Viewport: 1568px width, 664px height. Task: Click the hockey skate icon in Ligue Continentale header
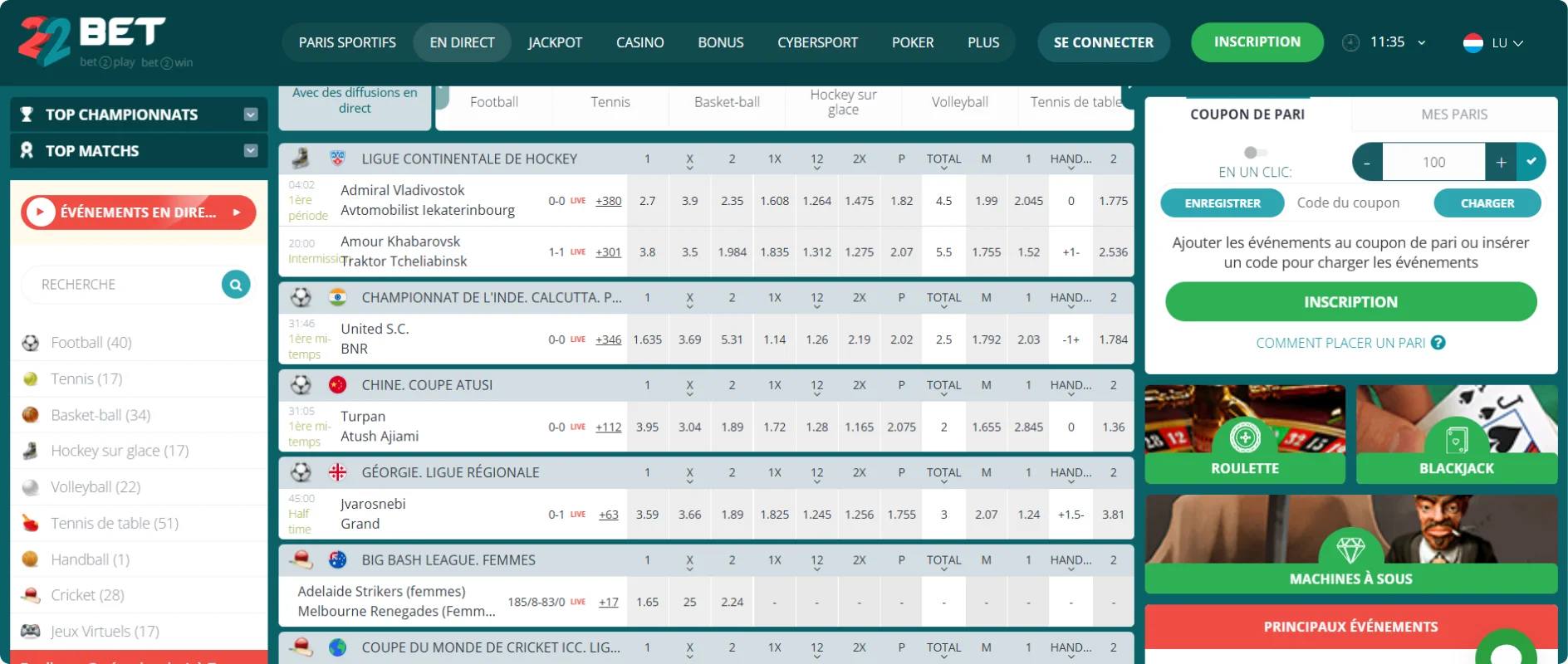tap(301, 158)
